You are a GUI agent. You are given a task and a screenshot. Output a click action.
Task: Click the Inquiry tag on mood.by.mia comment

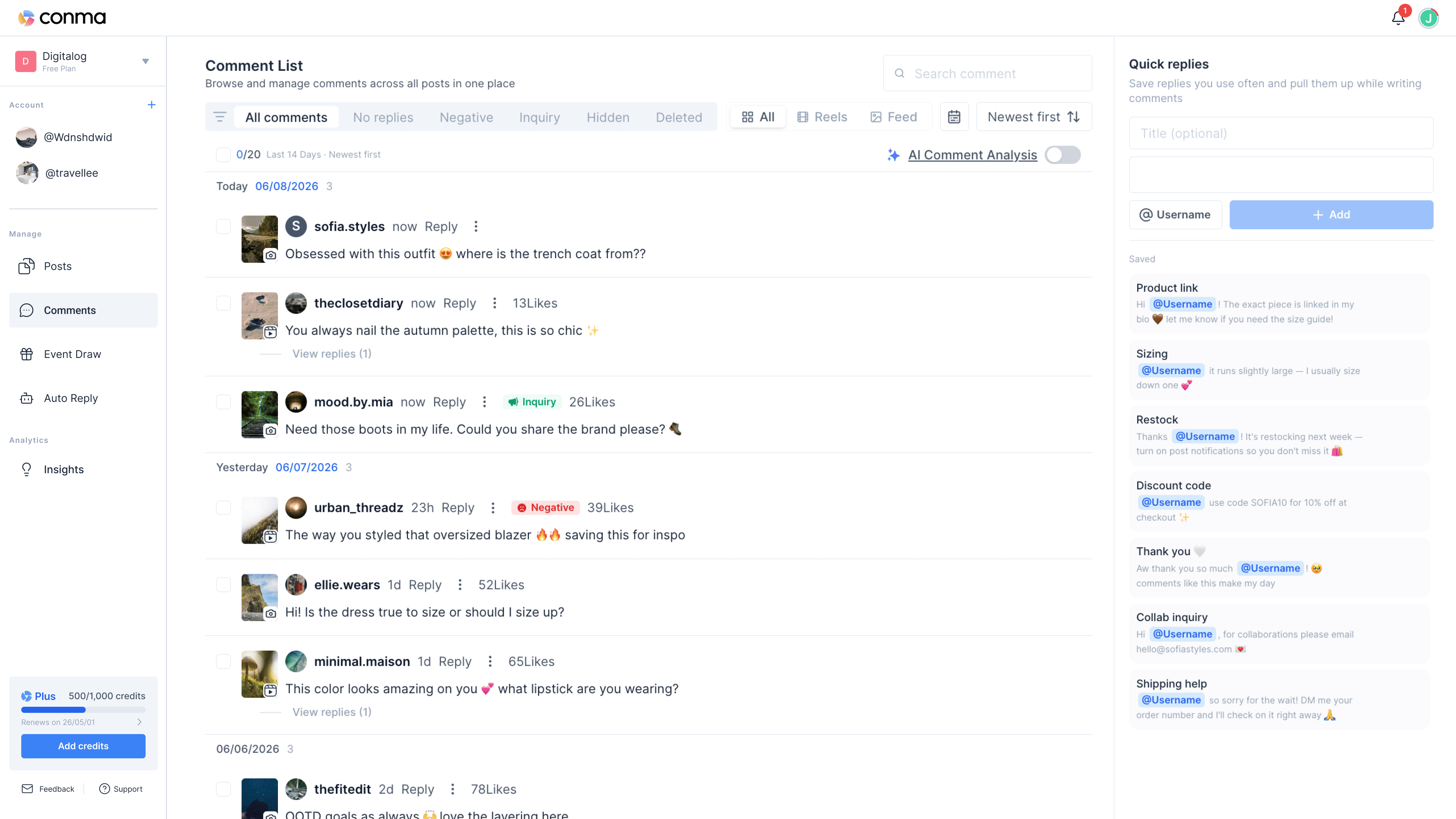tap(532, 402)
